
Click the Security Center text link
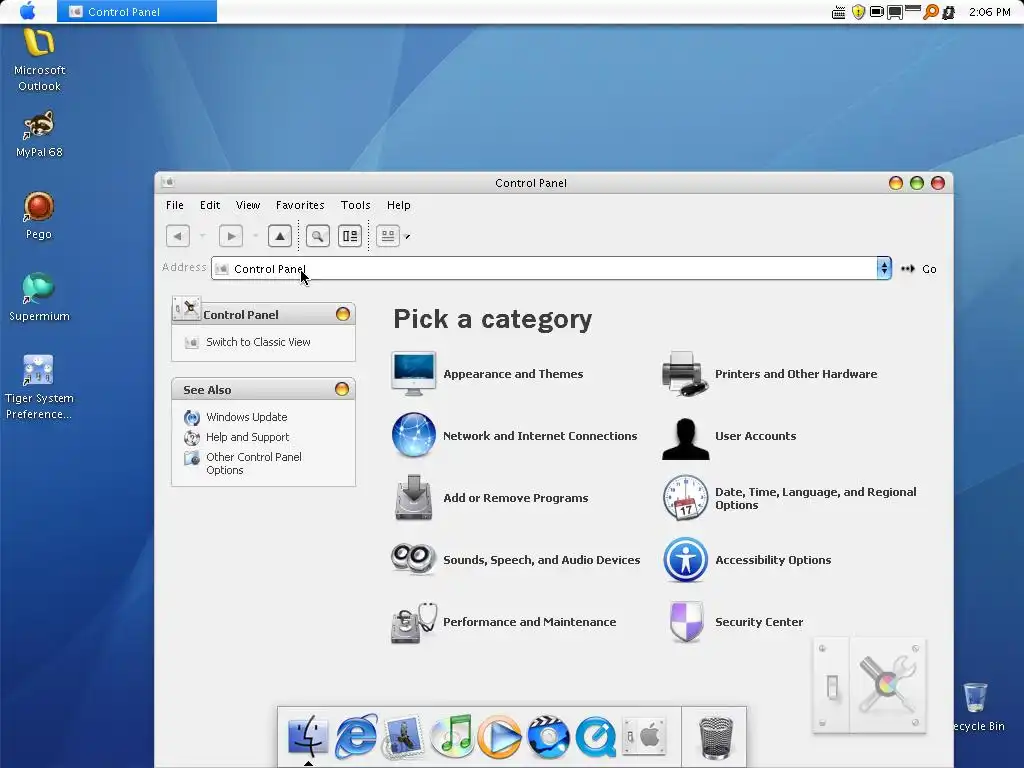[x=759, y=622]
